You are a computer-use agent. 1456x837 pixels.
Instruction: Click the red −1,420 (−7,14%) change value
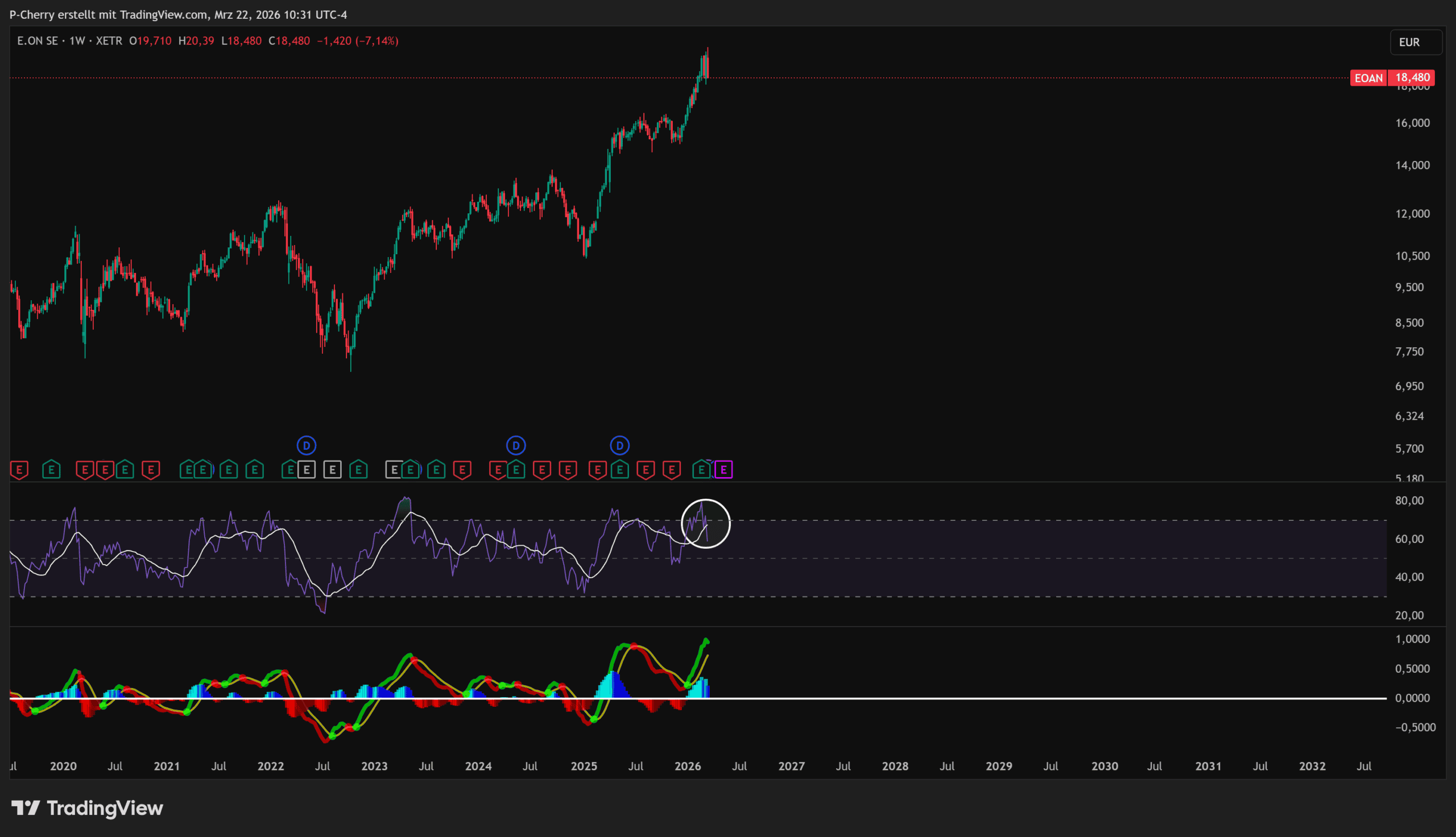[x=357, y=41]
